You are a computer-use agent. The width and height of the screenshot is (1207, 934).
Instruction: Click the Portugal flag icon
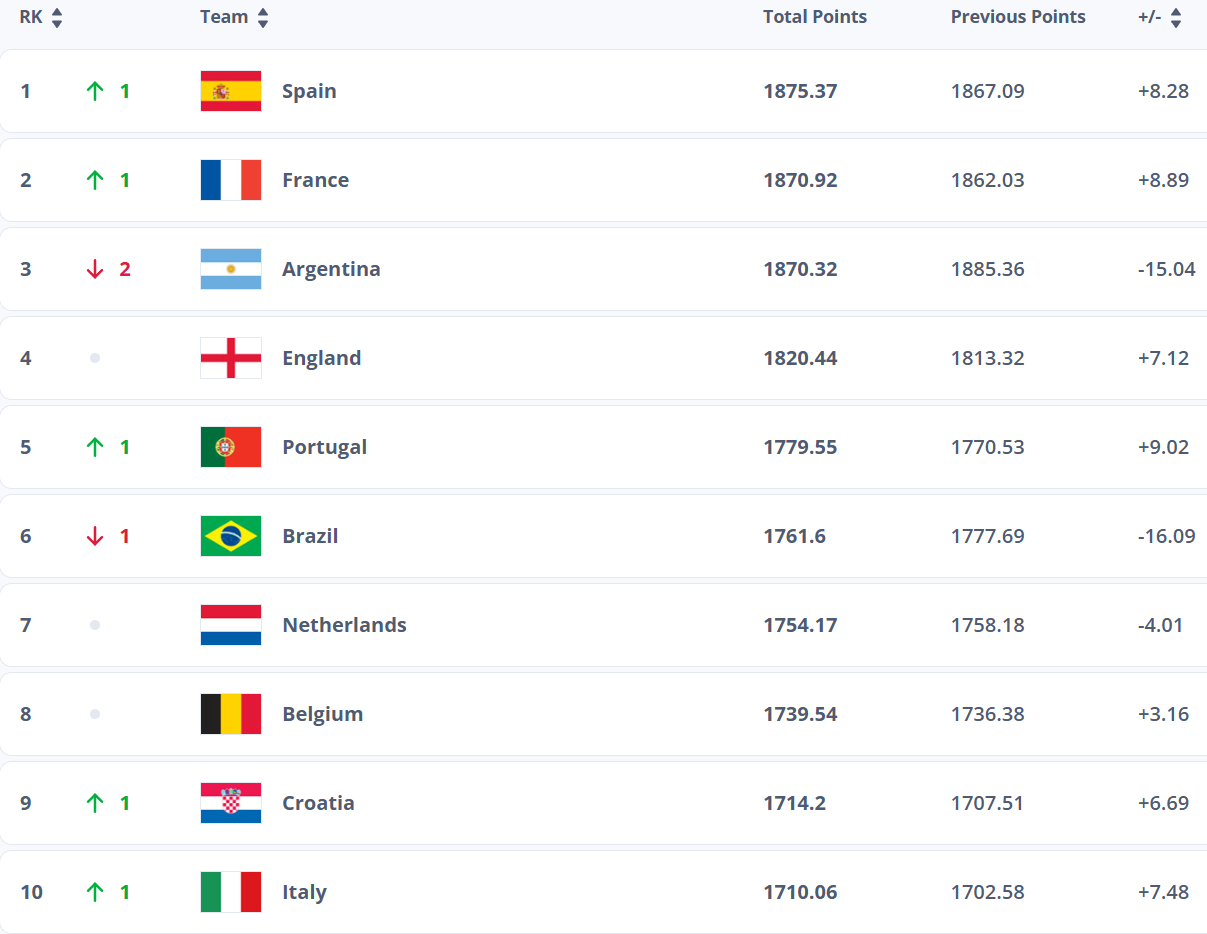[x=231, y=447]
